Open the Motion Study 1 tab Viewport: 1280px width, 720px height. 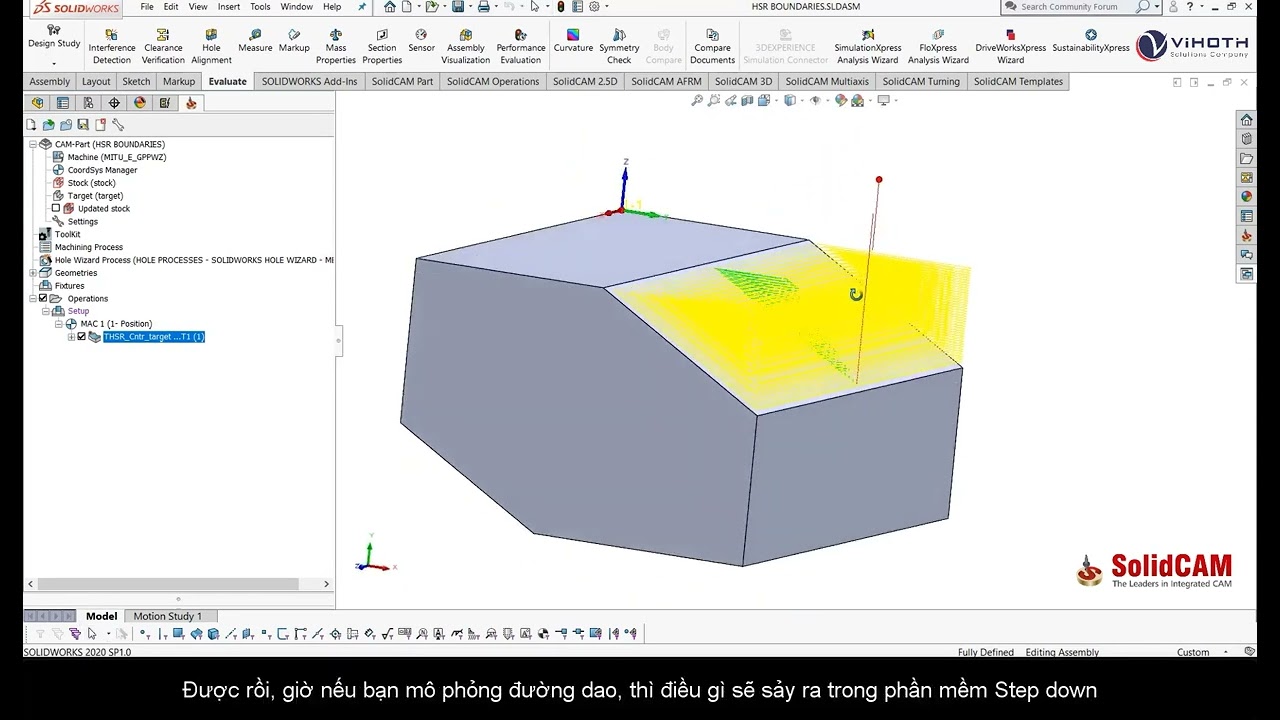click(x=168, y=616)
